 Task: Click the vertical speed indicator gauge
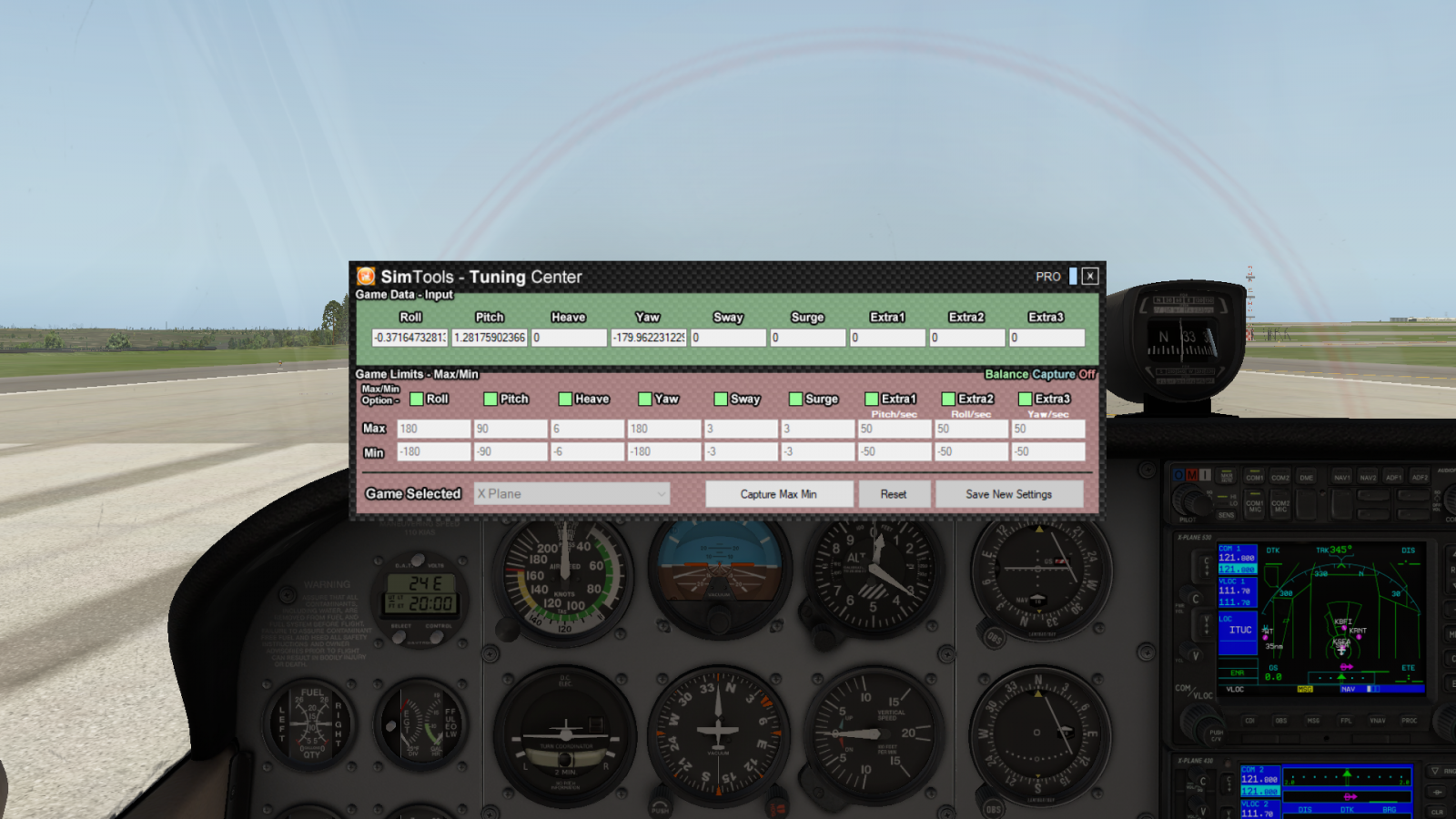tap(873, 733)
